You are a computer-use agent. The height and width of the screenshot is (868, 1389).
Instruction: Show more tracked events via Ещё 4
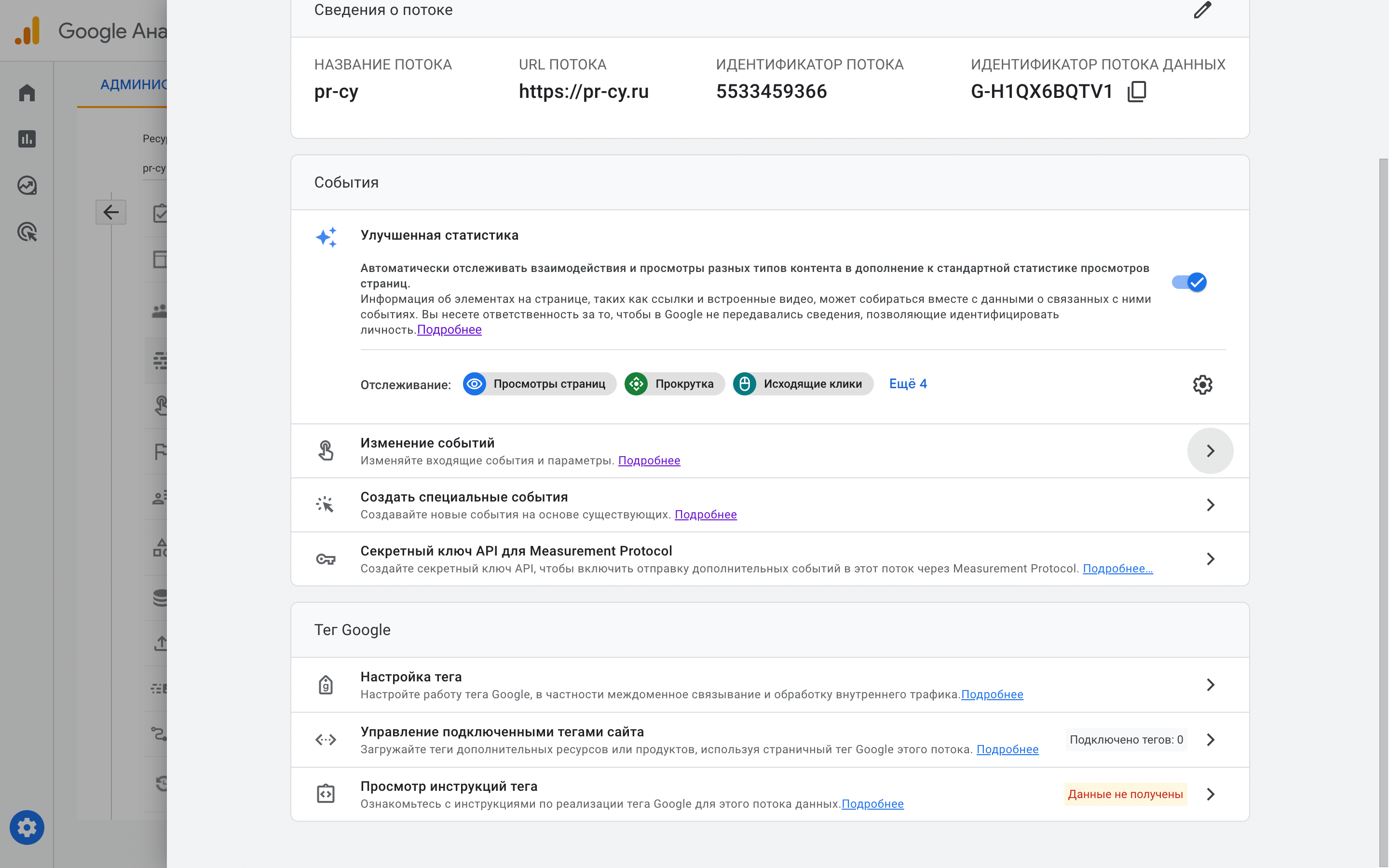click(x=908, y=384)
